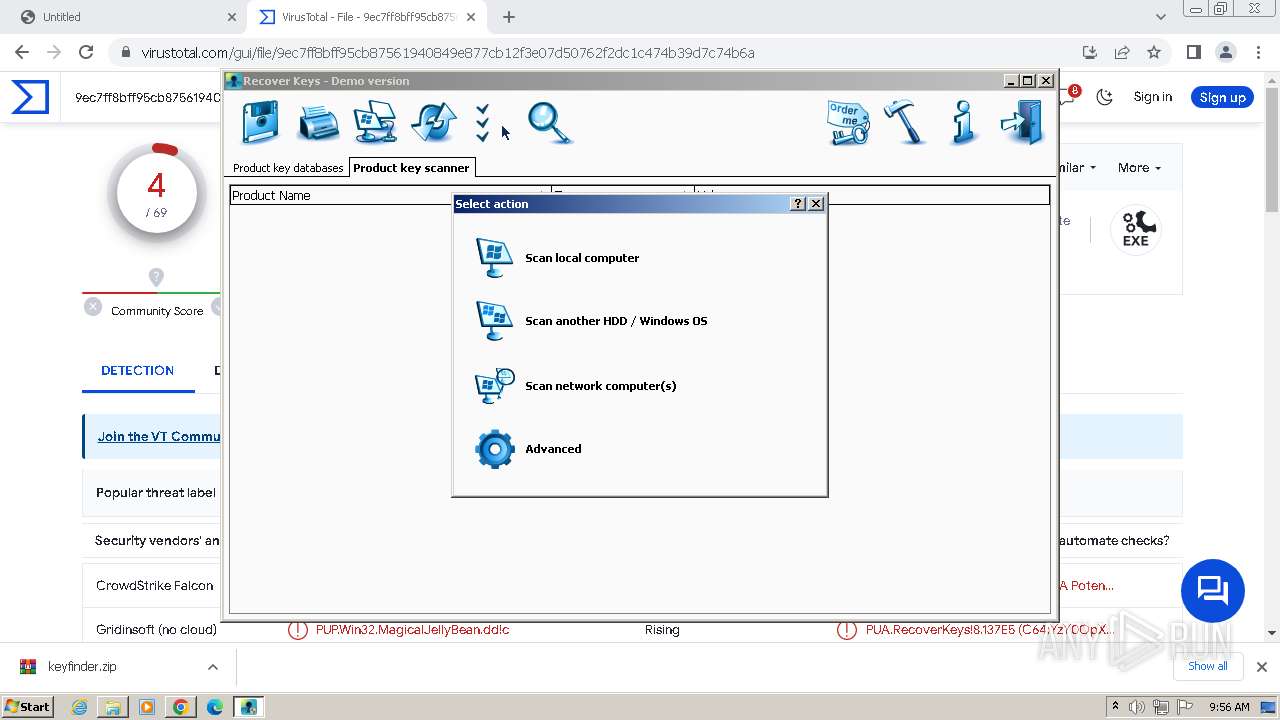The width and height of the screenshot is (1280, 720).
Task: Click Join the VT Community link
Action: 159,437
